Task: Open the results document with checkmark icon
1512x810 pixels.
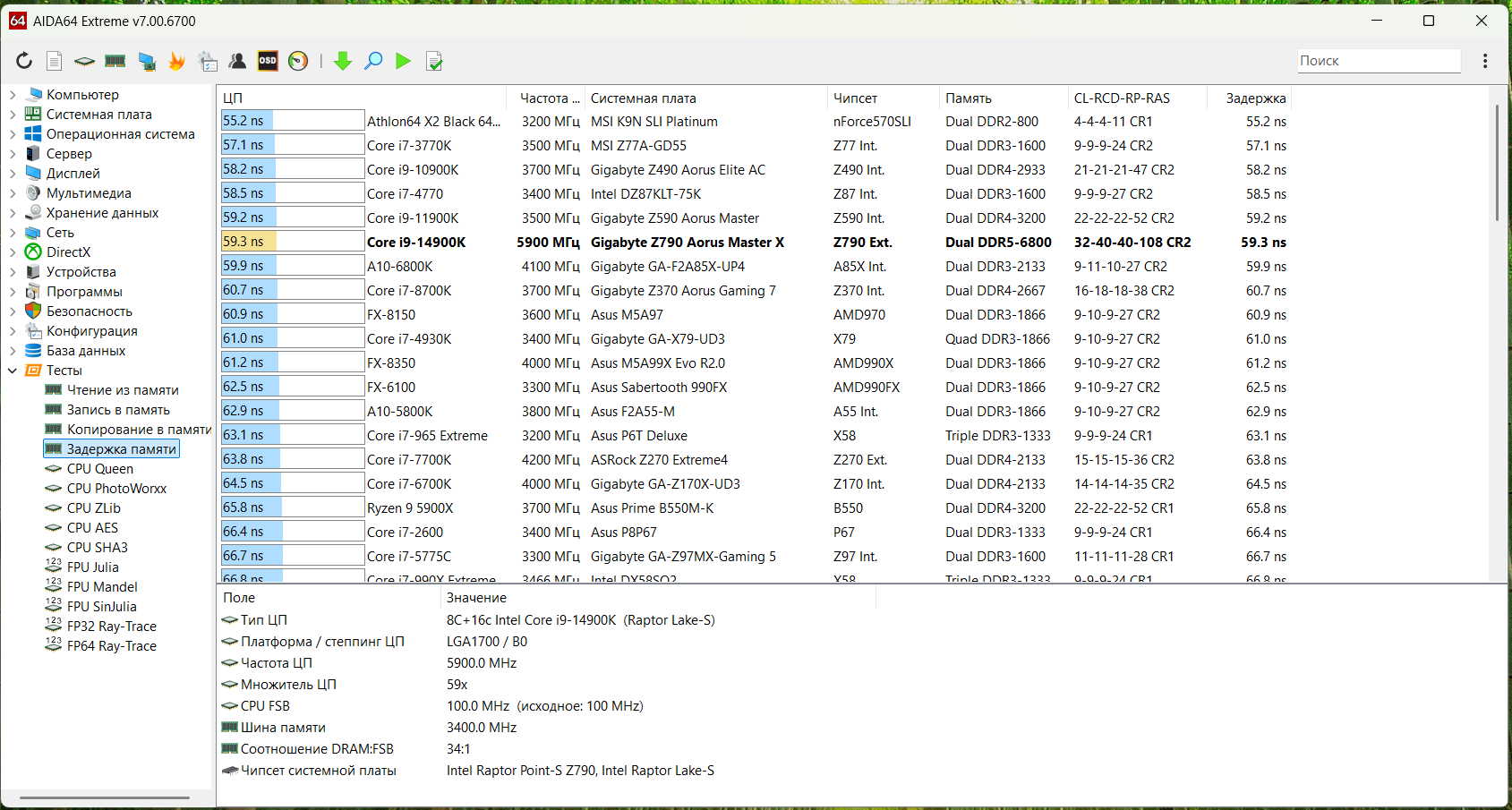Action: (434, 61)
